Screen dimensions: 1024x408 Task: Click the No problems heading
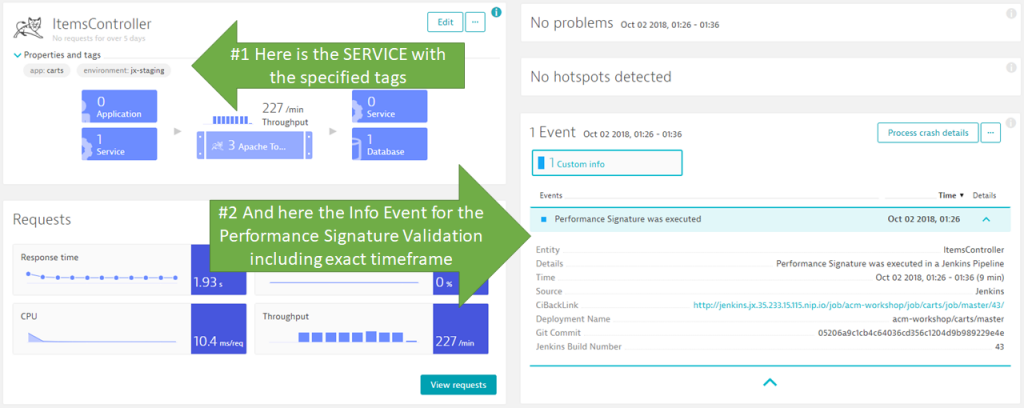(x=571, y=24)
